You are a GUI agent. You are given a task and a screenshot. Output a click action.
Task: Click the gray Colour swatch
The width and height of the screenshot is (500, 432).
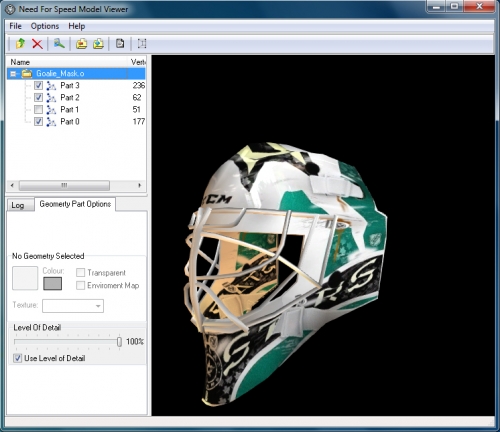pyautogui.click(x=52, y=284)
